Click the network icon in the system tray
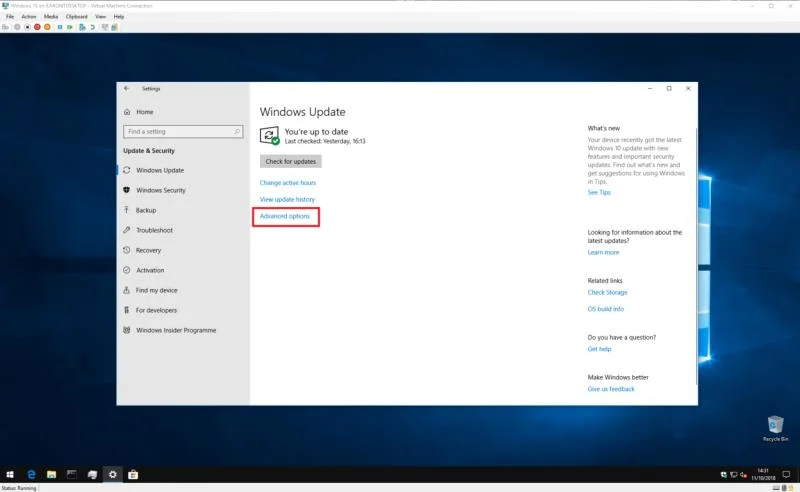 pos(734,475)
